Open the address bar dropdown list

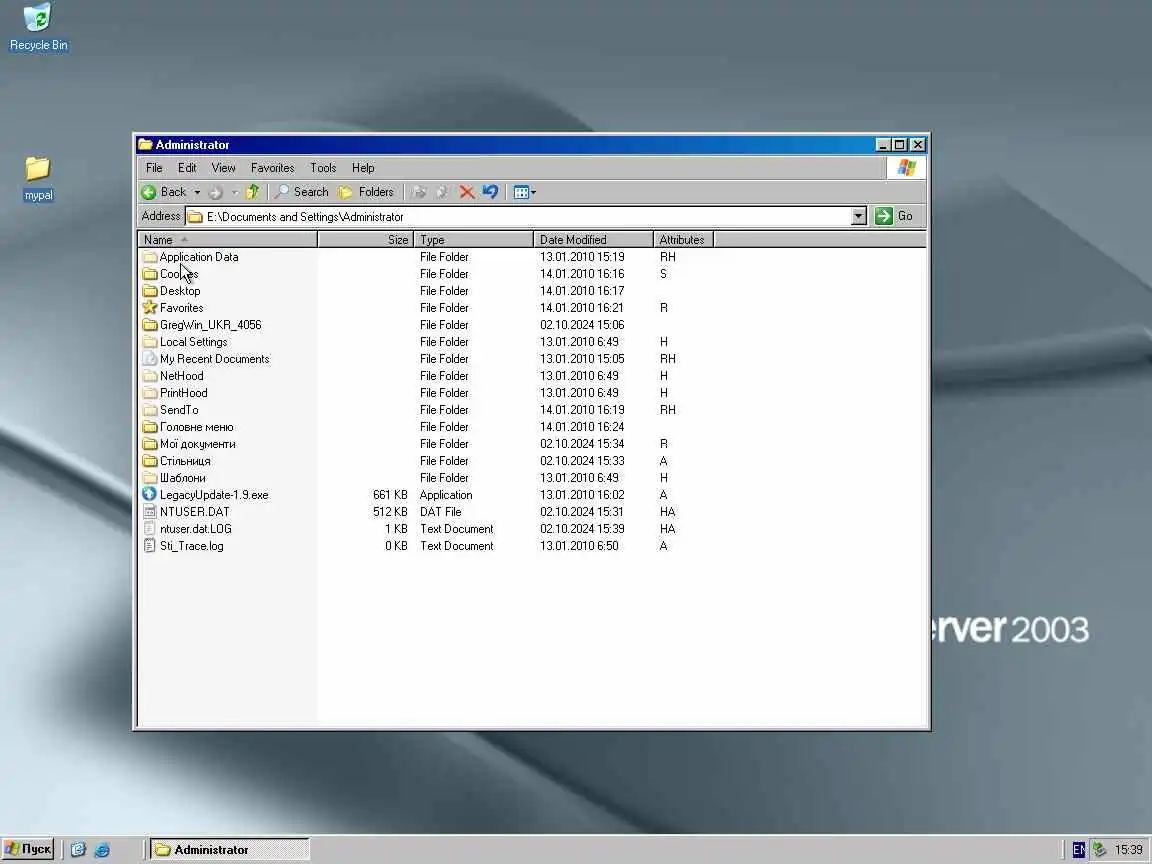point(859,217)
